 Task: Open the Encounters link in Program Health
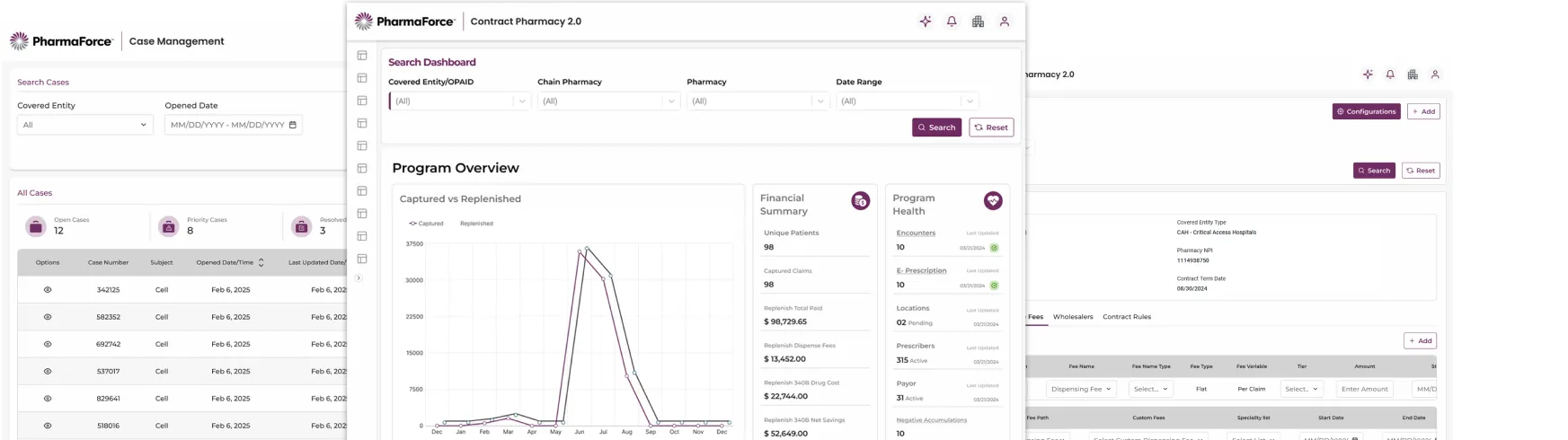916,233
